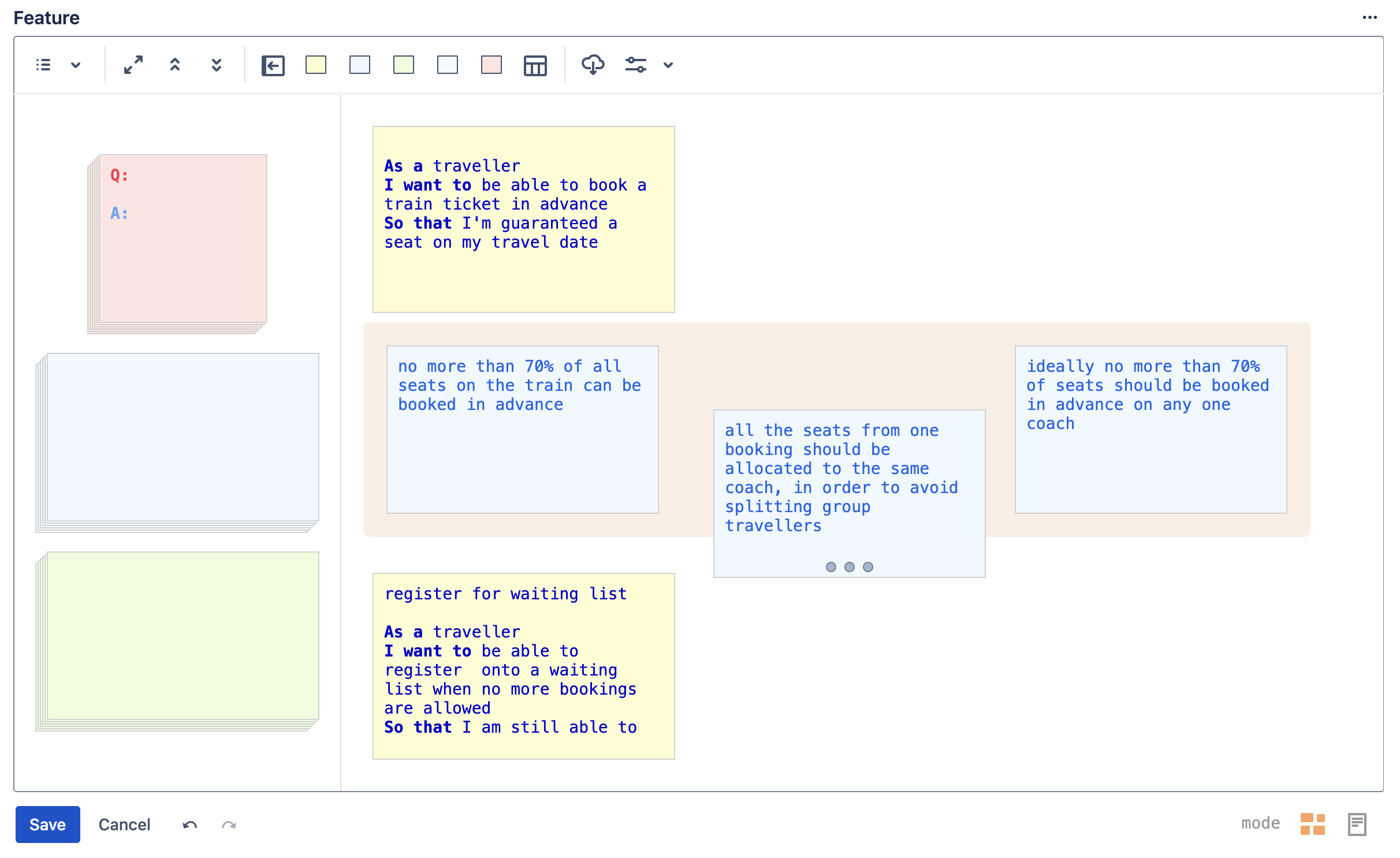Pick the green card swatch in toolbar
The image size is (1400, 858).
click(x=404, y=65)
